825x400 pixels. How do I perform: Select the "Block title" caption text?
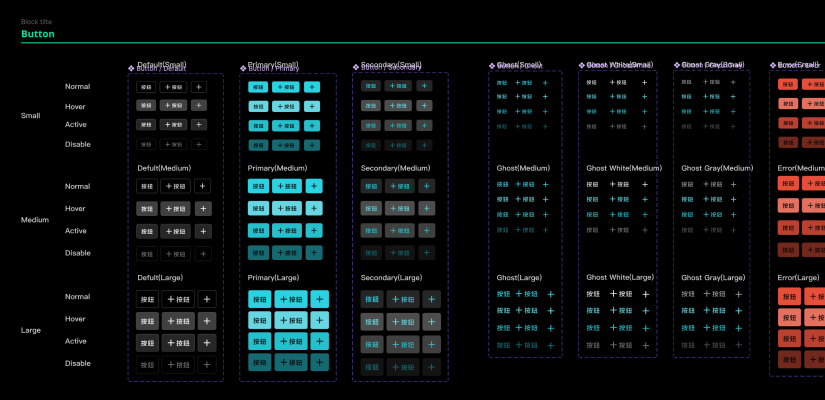[36, 22]
